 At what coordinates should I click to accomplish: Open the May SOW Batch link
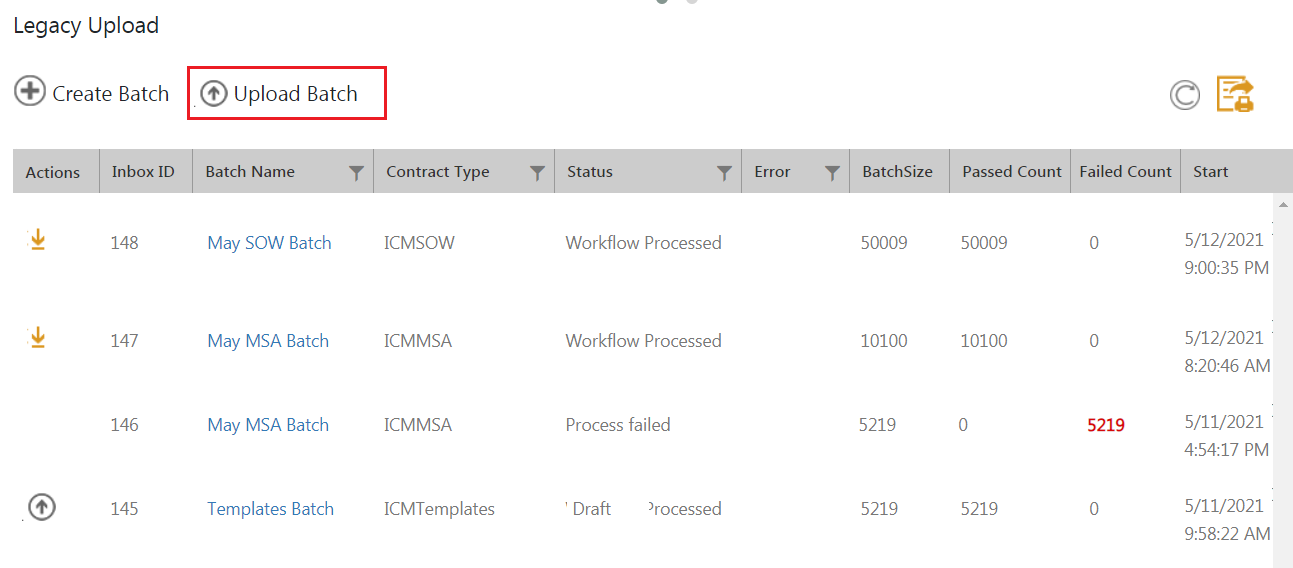[269, 243]
